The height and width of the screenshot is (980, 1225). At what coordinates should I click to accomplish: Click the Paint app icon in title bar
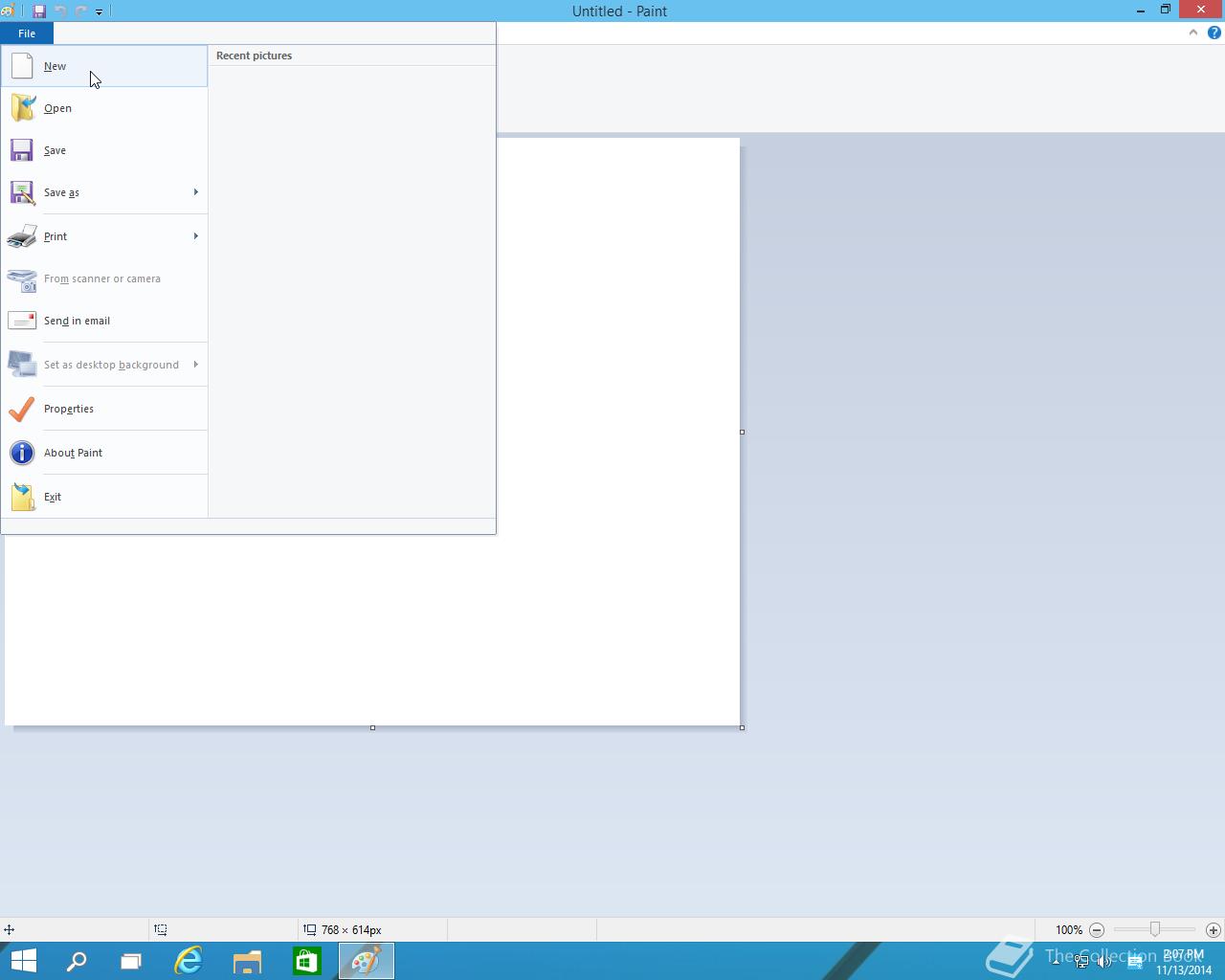click(x=8, y=11)
